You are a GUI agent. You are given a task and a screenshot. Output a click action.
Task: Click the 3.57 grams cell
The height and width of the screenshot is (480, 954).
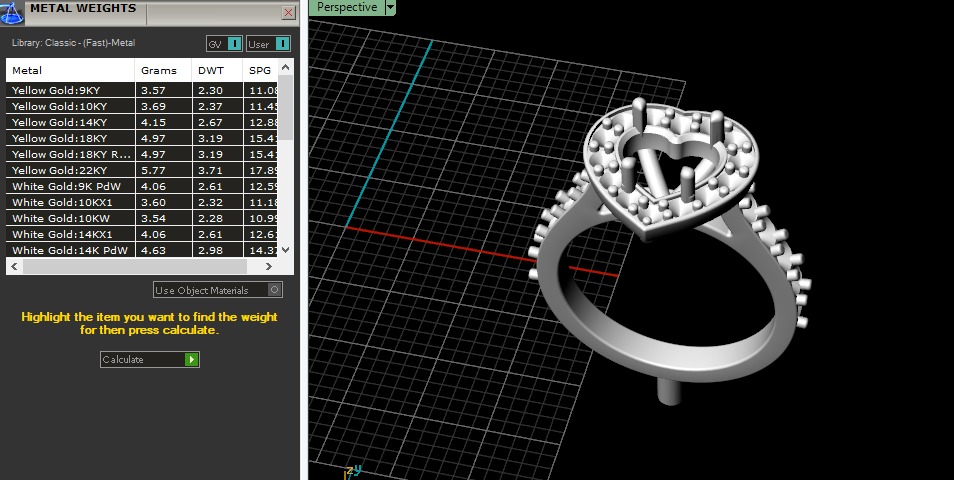pos(163,90)
